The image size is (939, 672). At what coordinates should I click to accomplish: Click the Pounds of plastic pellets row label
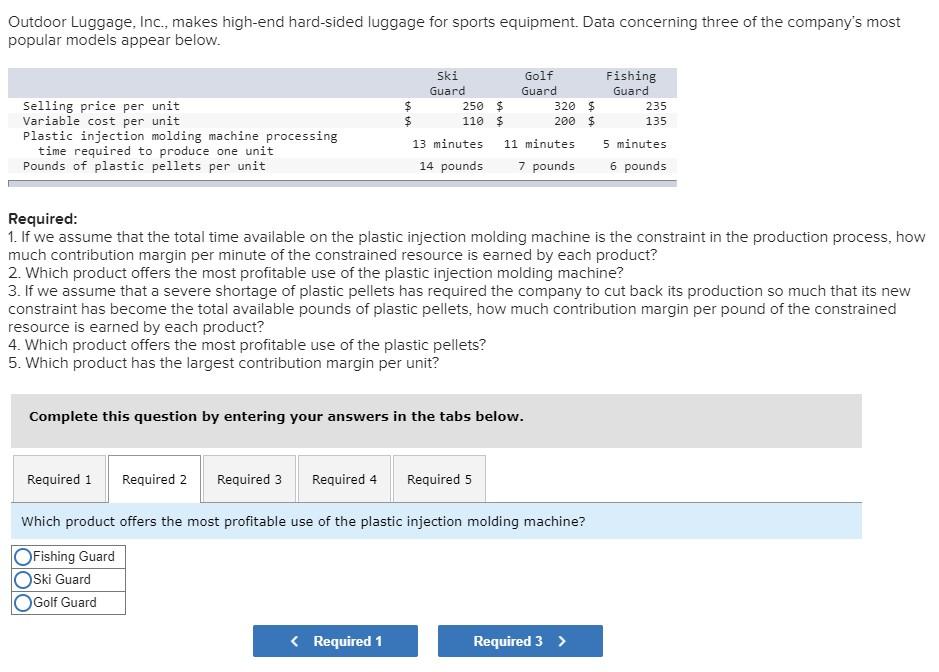tap(144, 166)
